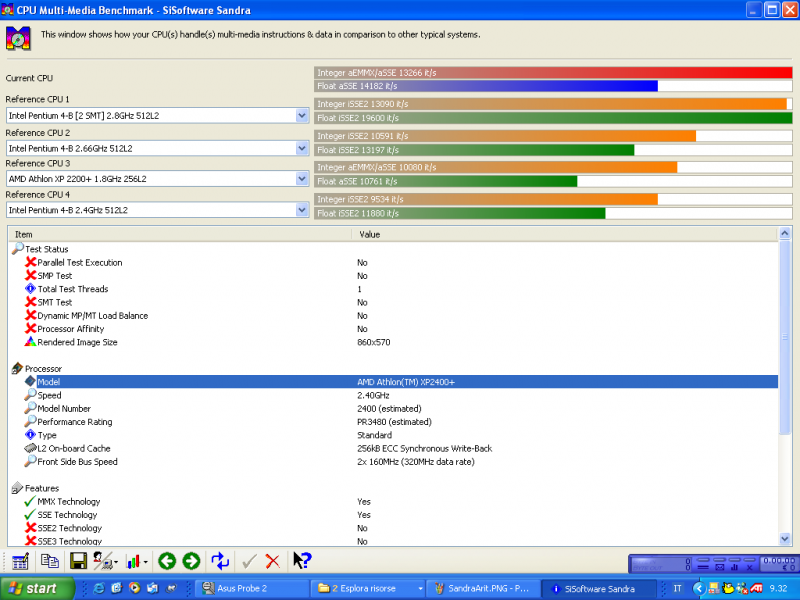Click the Windows Media Player quick launch icon

[x=135, y=588]
